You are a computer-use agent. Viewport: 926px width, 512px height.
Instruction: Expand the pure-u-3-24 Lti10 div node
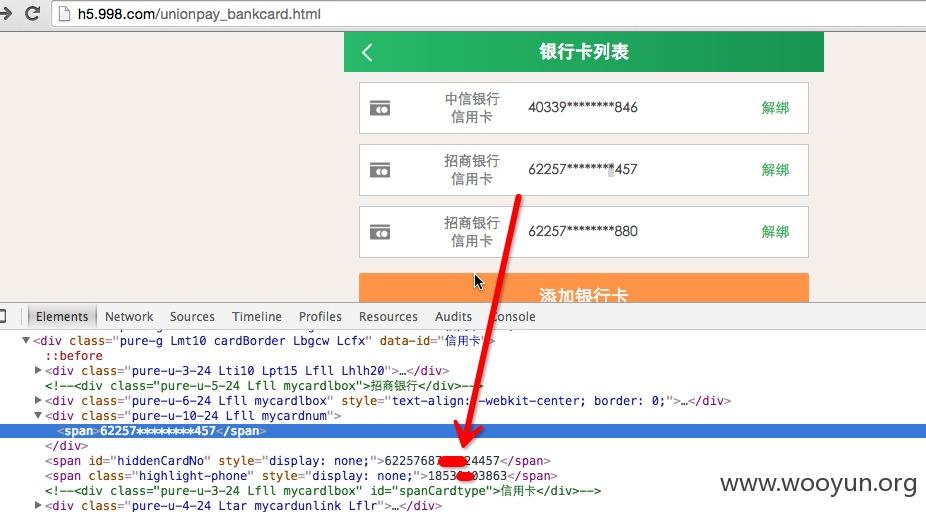pyautogui.click(x=38, y=370)
